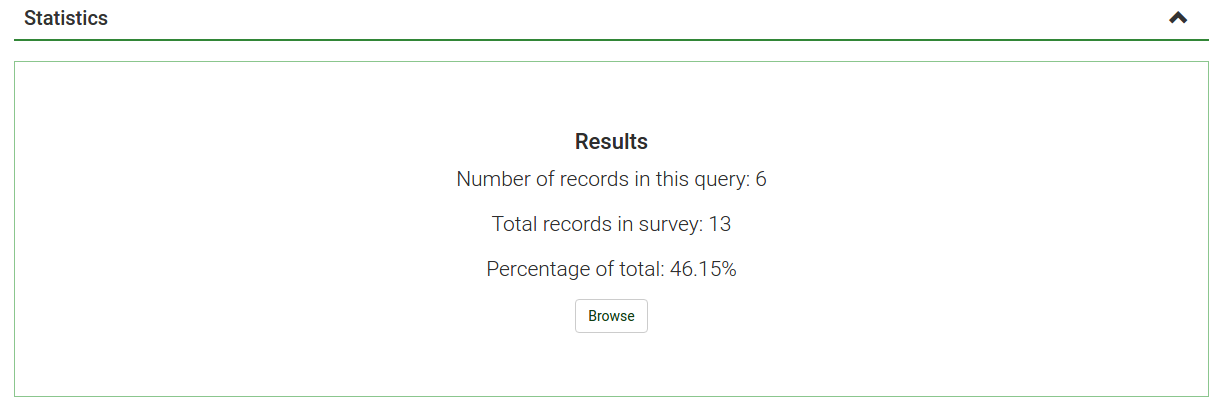Click the 'Total records in survey' text
The width and height of the screenshot is (1220, 412).
(598, 224)
